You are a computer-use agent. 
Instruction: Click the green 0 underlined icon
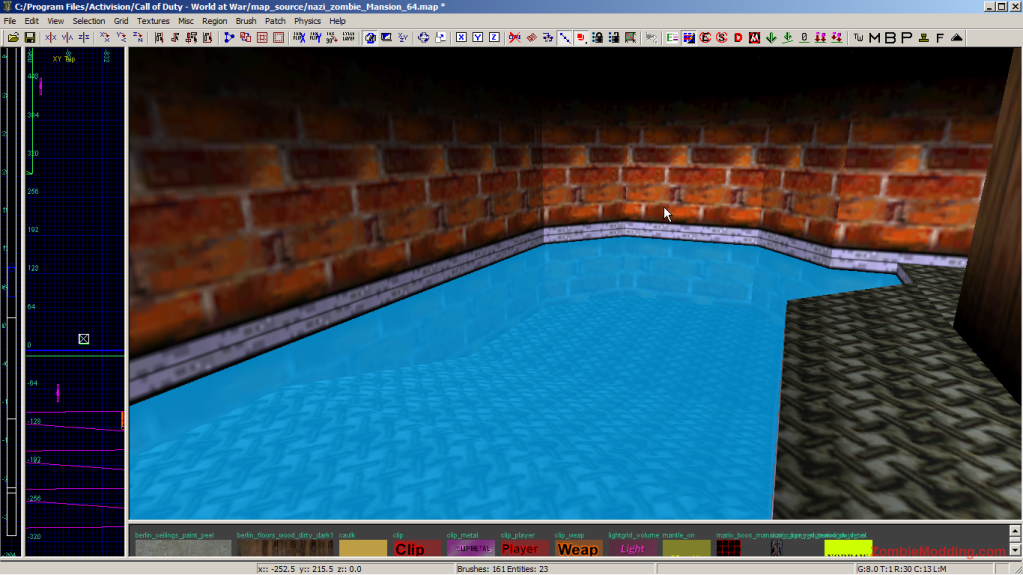point(804,38)
